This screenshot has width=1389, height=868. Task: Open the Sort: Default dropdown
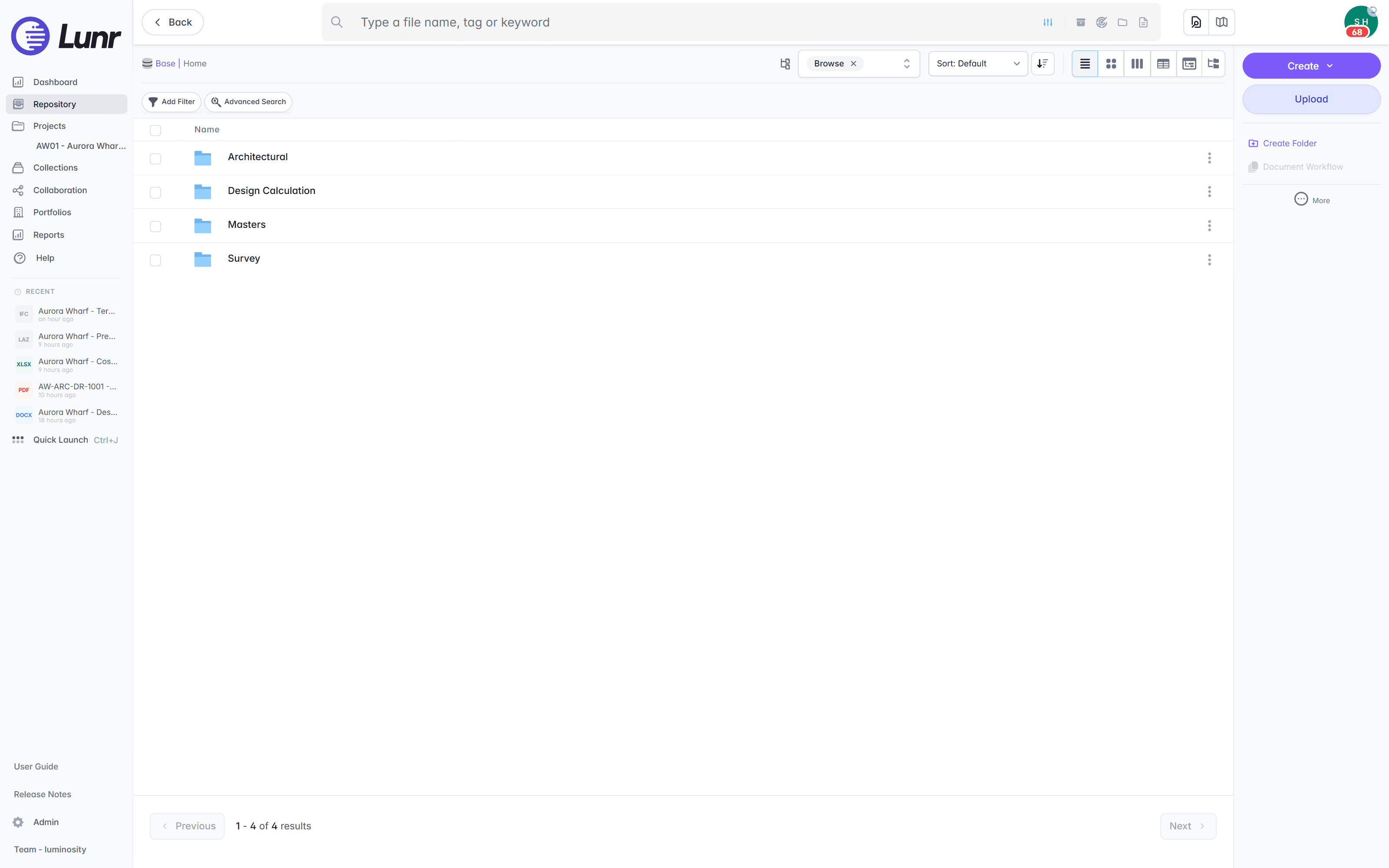point(978,64)
